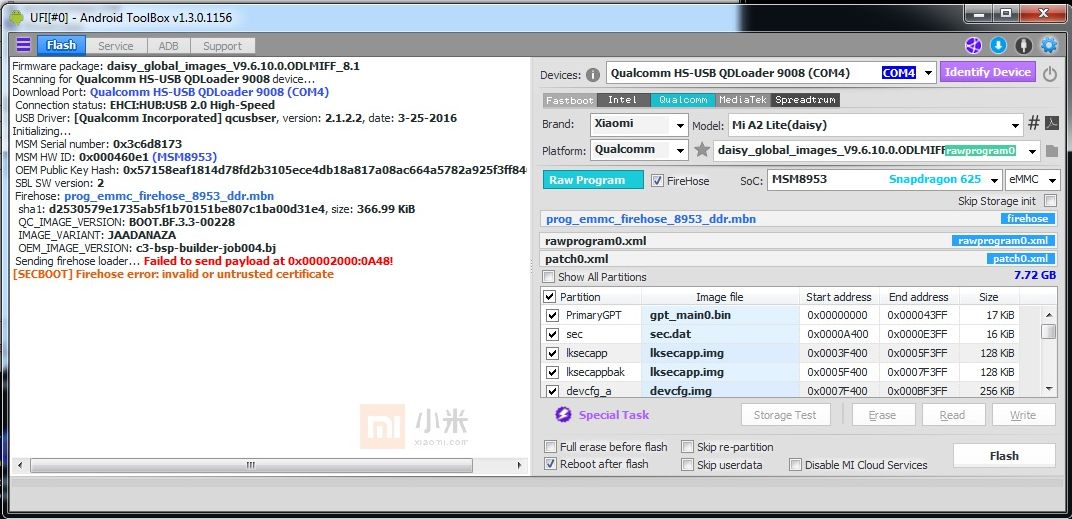The height and width of the screenshot is (519, 1072).
Task: Switch to the Service tab
Action: click(116, 46)
